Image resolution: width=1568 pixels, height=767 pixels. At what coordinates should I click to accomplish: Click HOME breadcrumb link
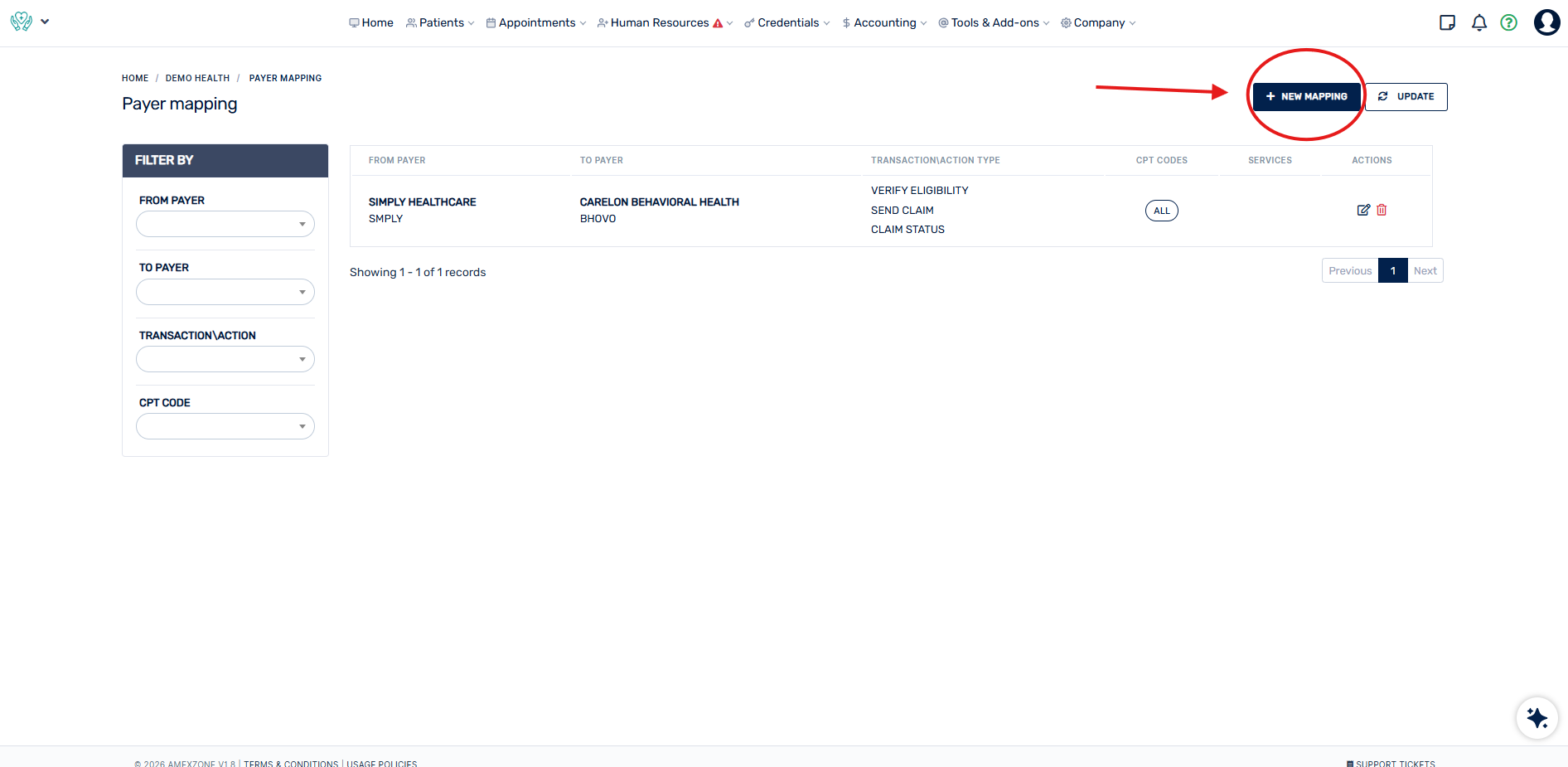click(x=135, y=78)
